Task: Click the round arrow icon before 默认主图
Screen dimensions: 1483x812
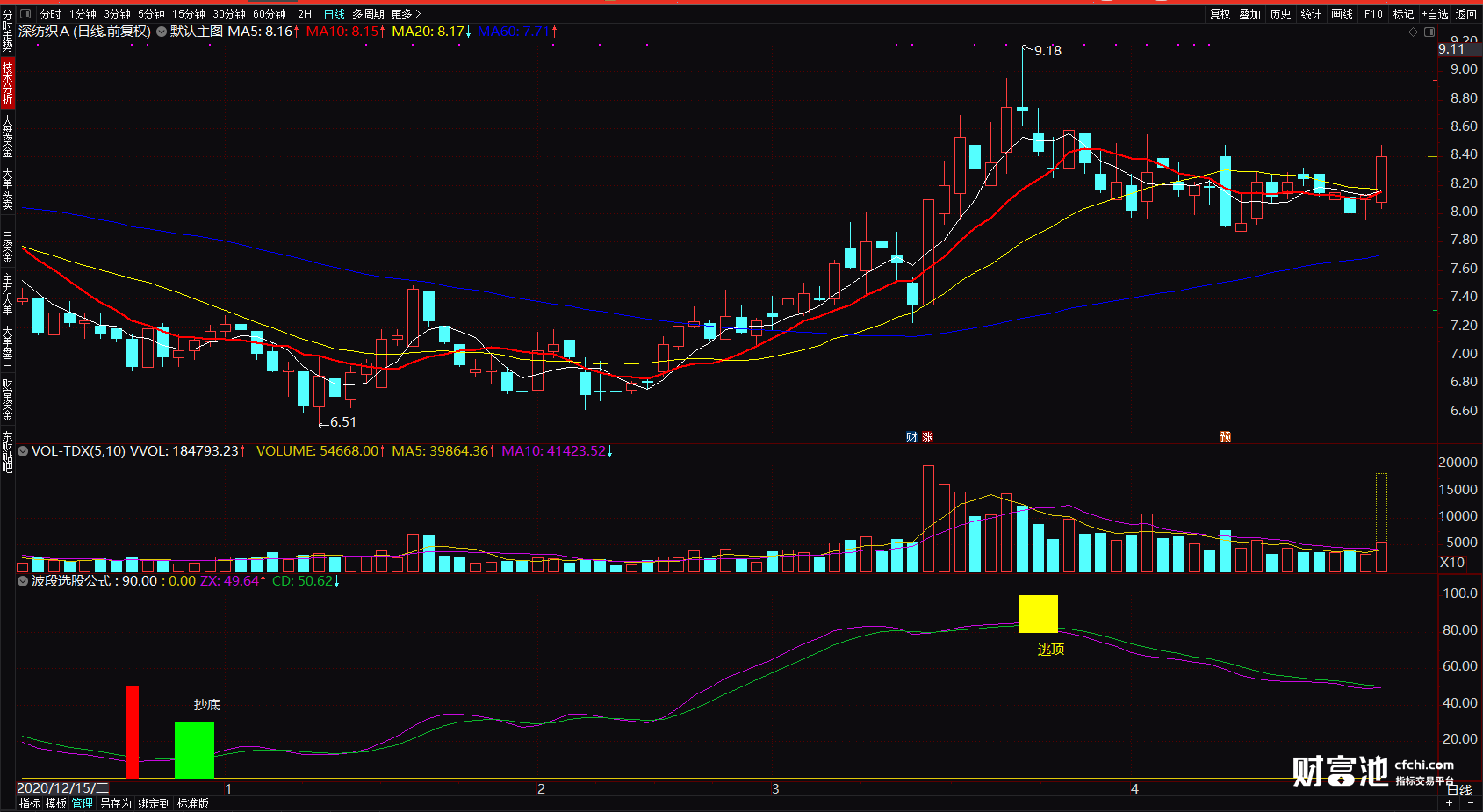Action: pyautogui.click(x=162, y=32)
